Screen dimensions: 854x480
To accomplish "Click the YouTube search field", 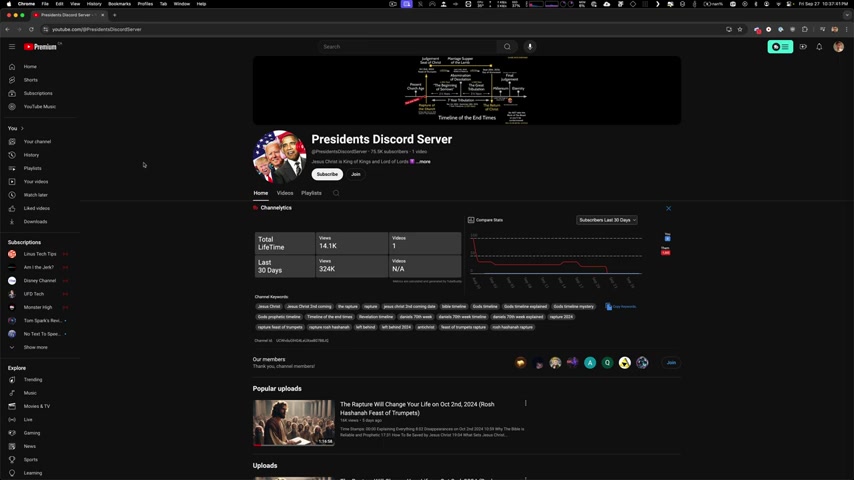I will click(x=407, y=47).
